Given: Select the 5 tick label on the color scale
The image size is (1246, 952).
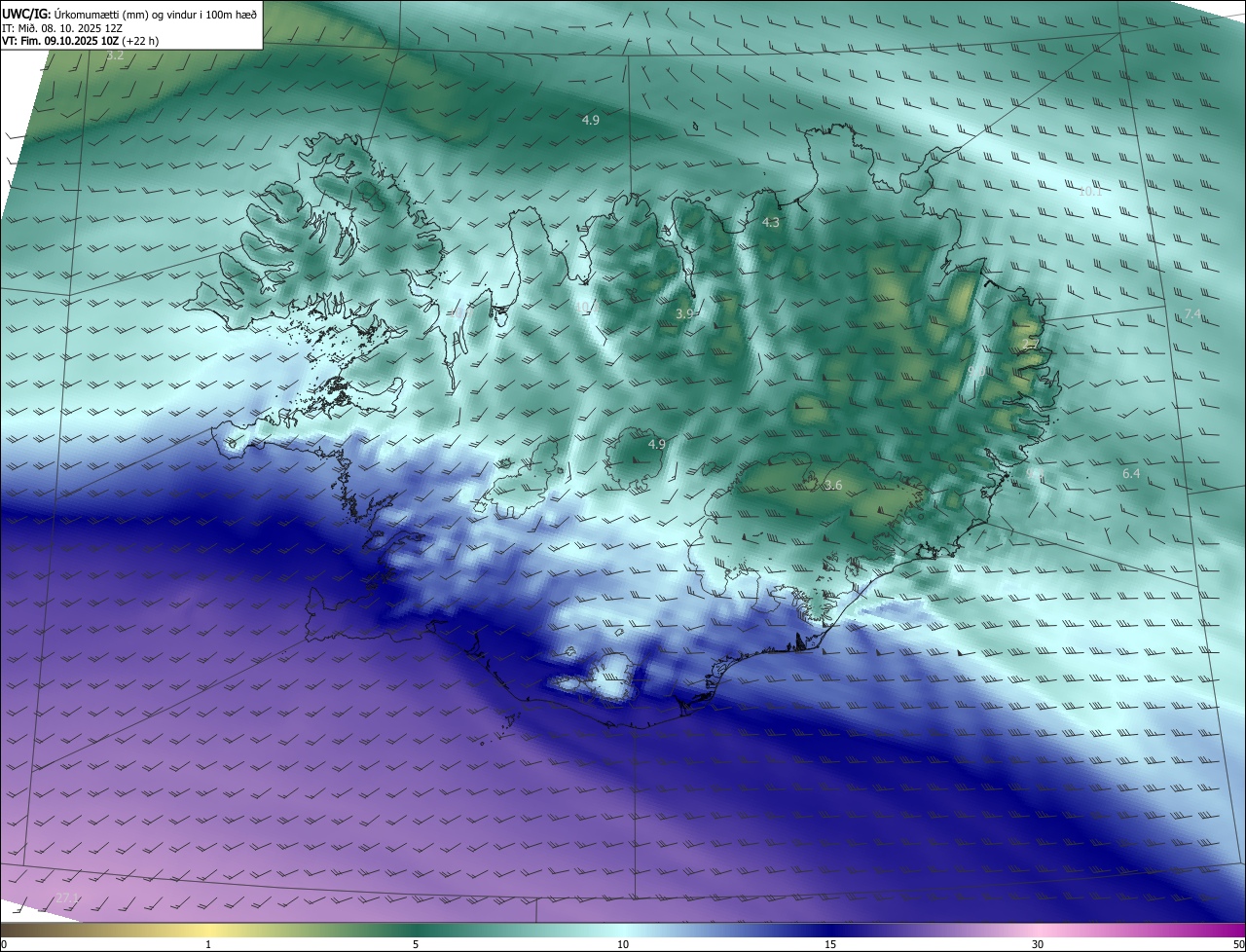Looking at the screenshot, I should 416,944.
